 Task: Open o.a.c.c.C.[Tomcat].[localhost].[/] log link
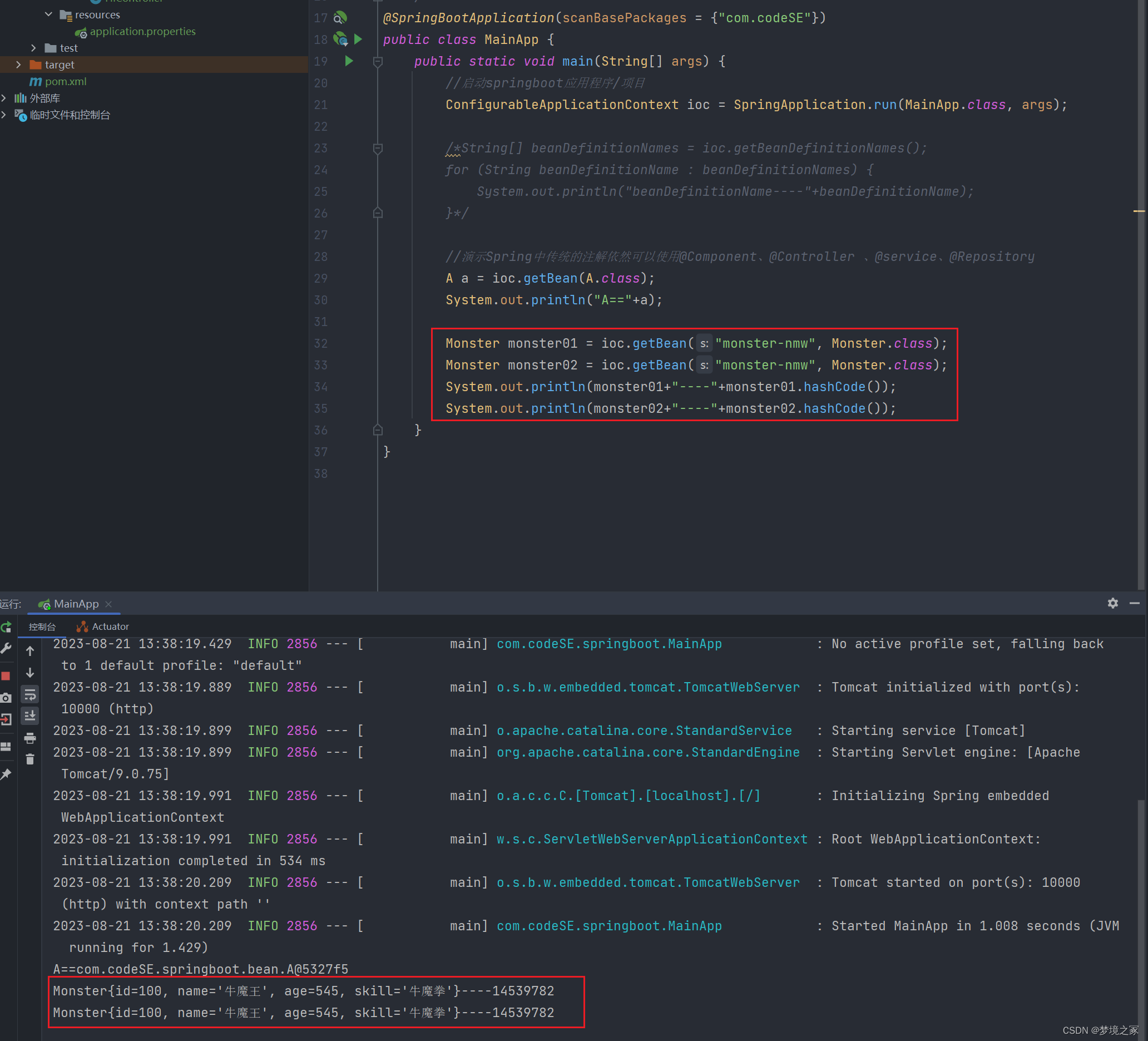coord(628,796)
